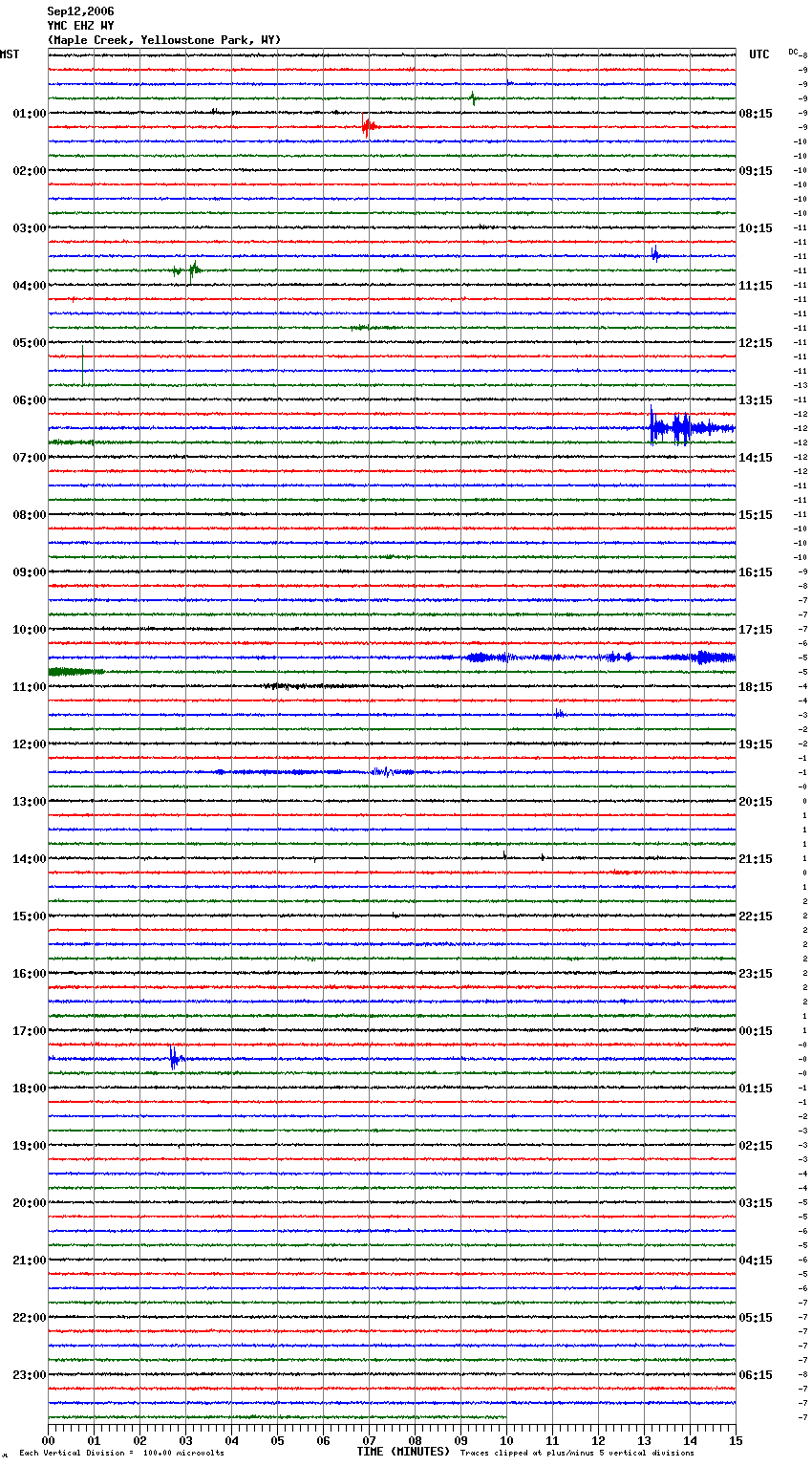The width and height of the screenshot is (812, 1466).
Task: Click the 13:15 UTC time label
Action: click(x=756, y=400)
